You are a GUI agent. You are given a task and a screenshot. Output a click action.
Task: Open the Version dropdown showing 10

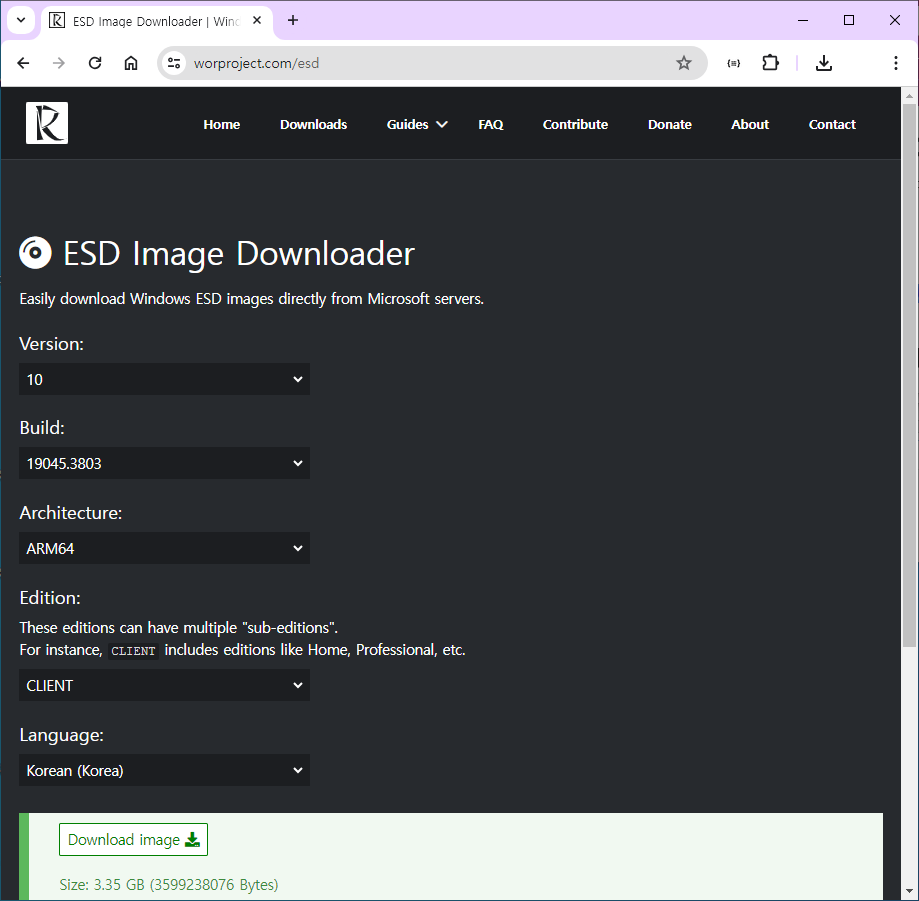click(164, 379)
